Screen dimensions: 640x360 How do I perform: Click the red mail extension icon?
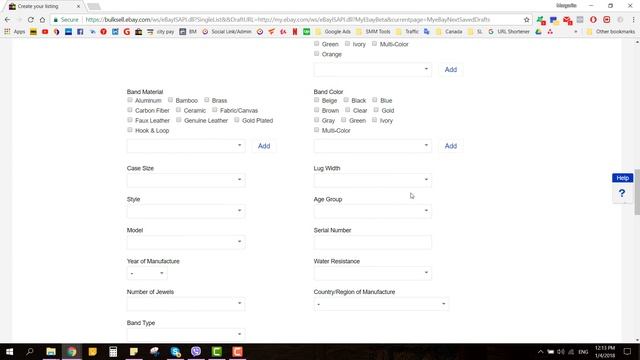click(567, 20)
